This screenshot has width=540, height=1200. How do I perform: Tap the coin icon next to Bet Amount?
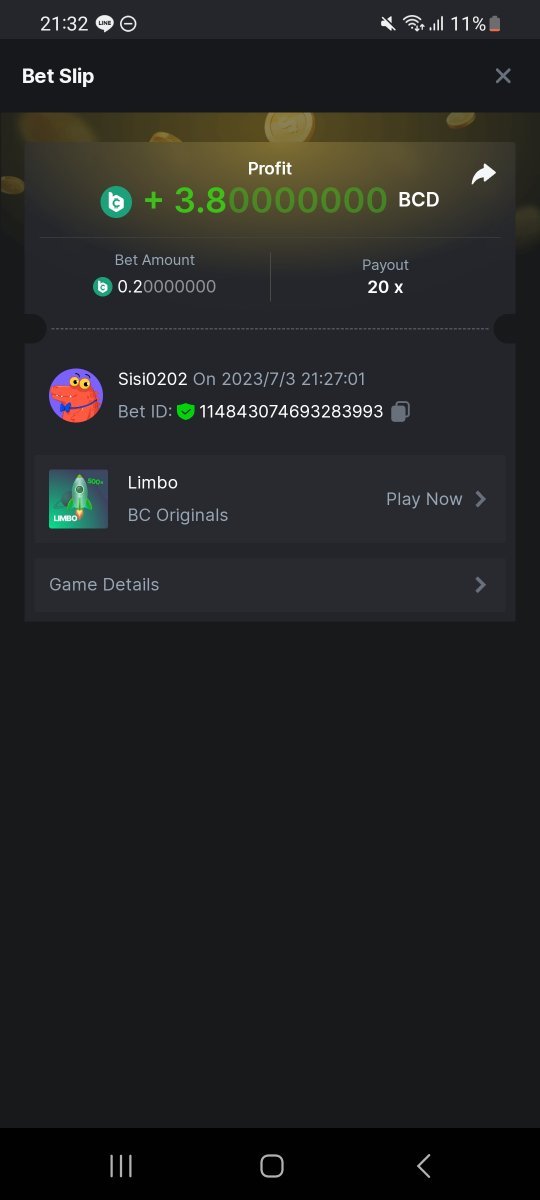point(102,287)
